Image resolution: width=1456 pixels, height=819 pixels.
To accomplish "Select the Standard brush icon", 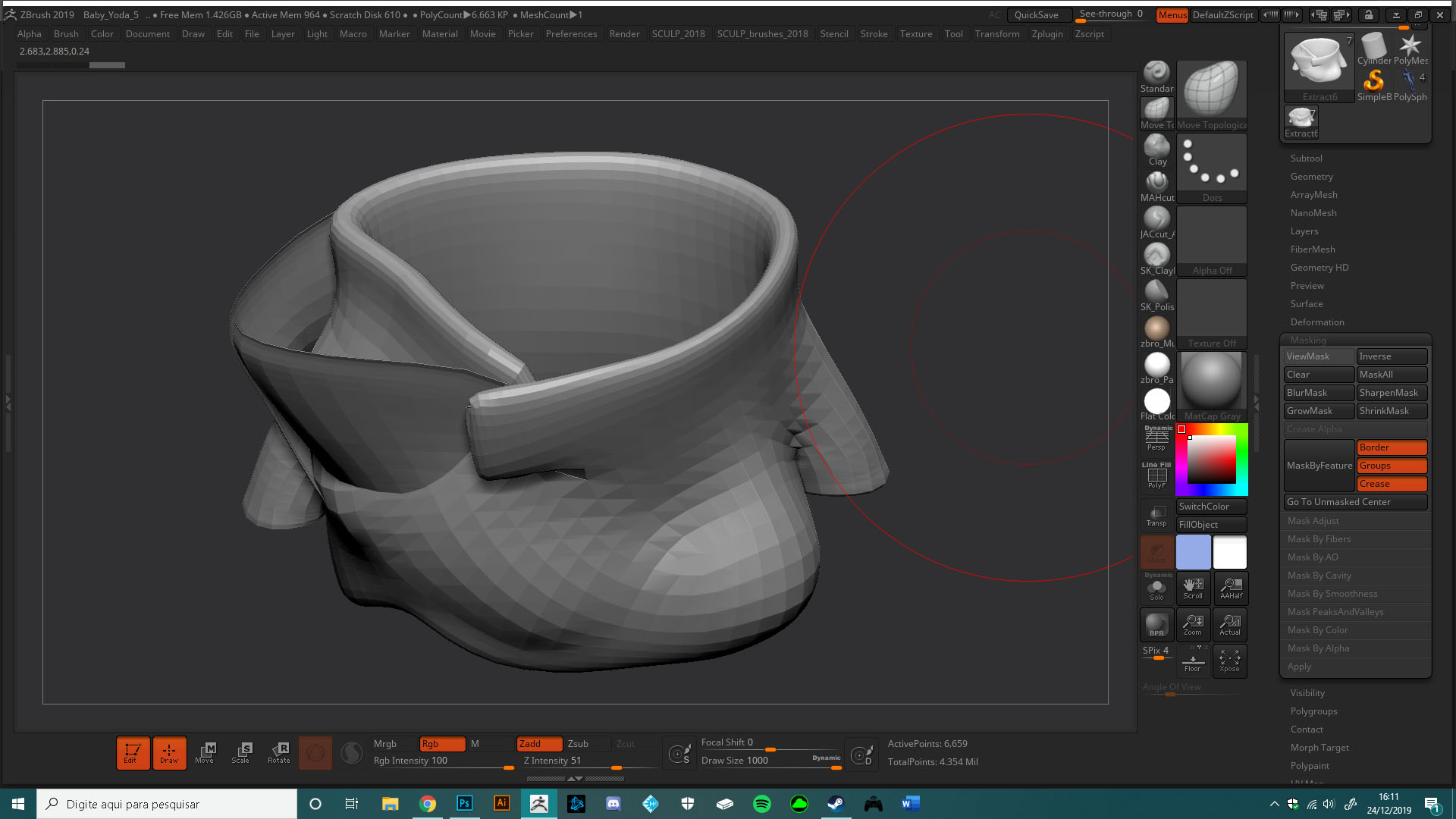I will pos(1156,77).
